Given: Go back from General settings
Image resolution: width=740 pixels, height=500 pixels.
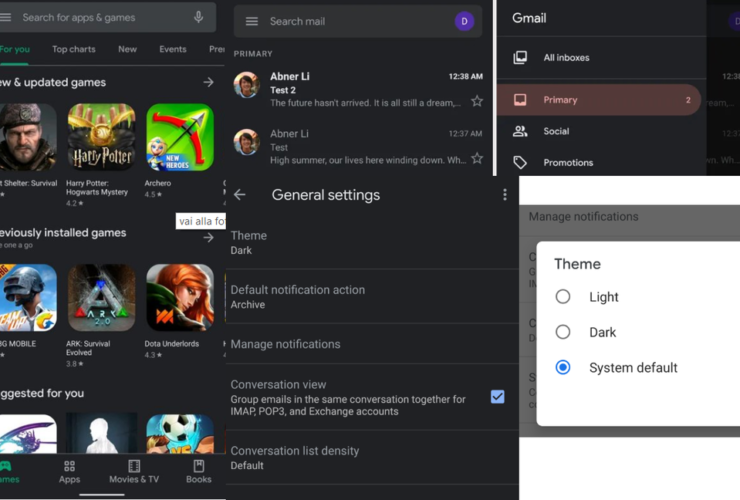Looking at the screenshot, I should pyautogui.click(x=240, y=195).
